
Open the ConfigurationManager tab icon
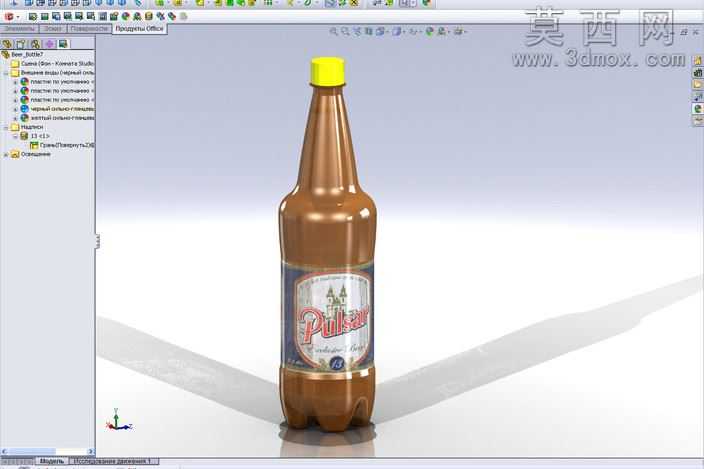point(35,44)
